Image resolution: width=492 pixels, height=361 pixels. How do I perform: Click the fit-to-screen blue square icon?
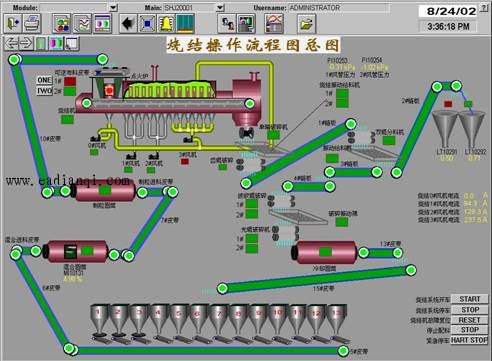(x=147, y=24)
